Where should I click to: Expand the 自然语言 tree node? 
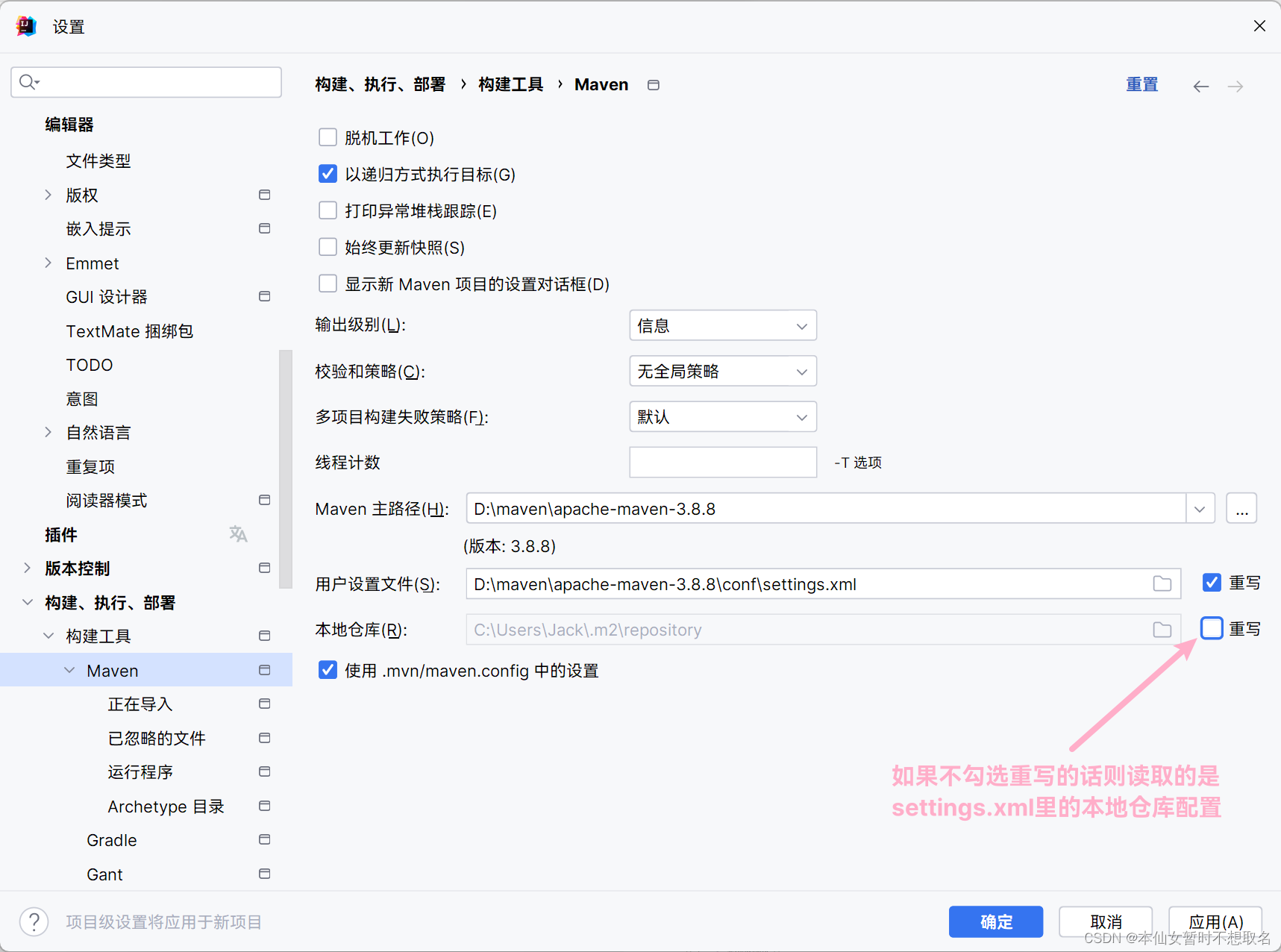coord(48,432)
